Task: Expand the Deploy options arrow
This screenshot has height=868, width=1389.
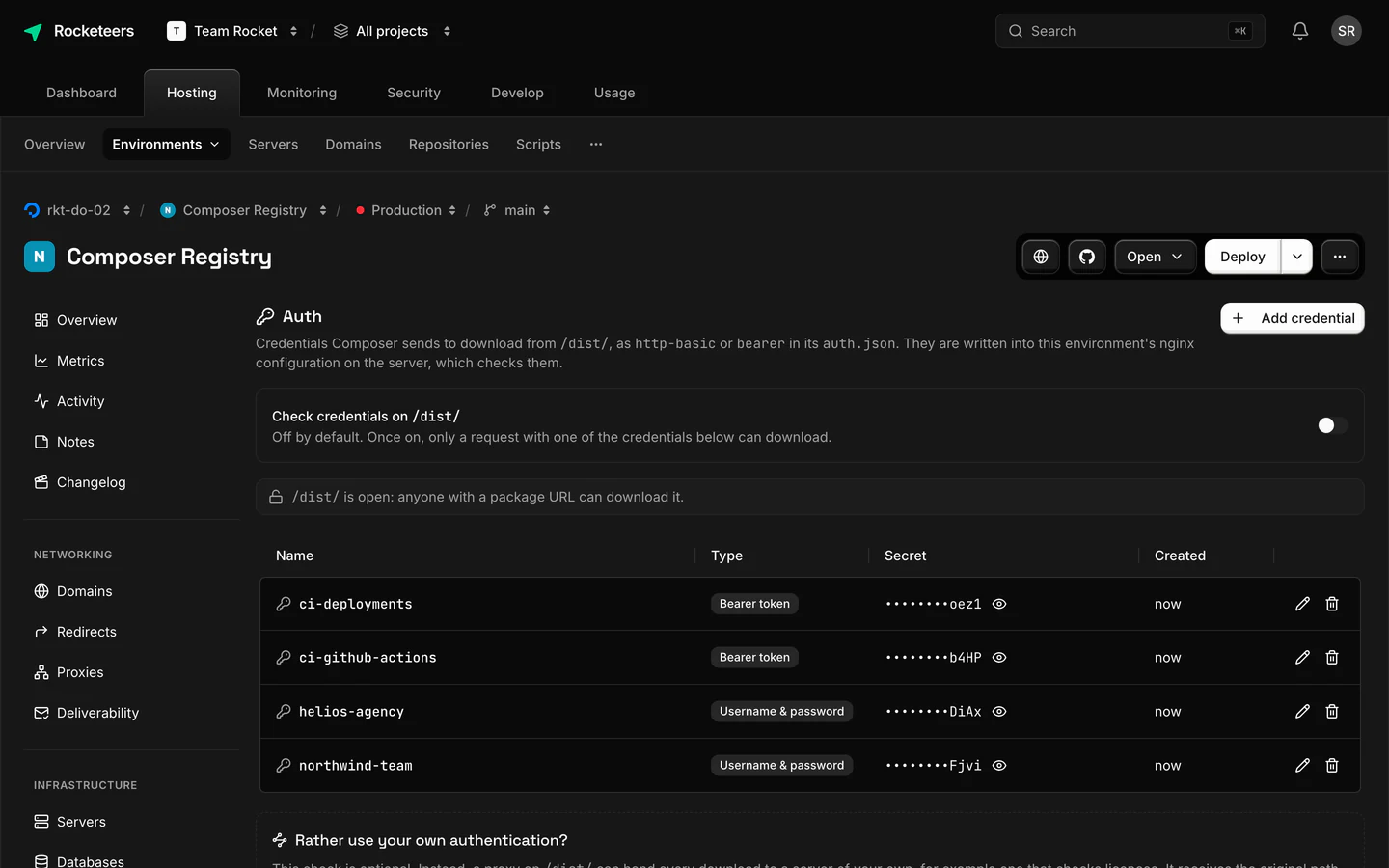Action: (1297, 257)
